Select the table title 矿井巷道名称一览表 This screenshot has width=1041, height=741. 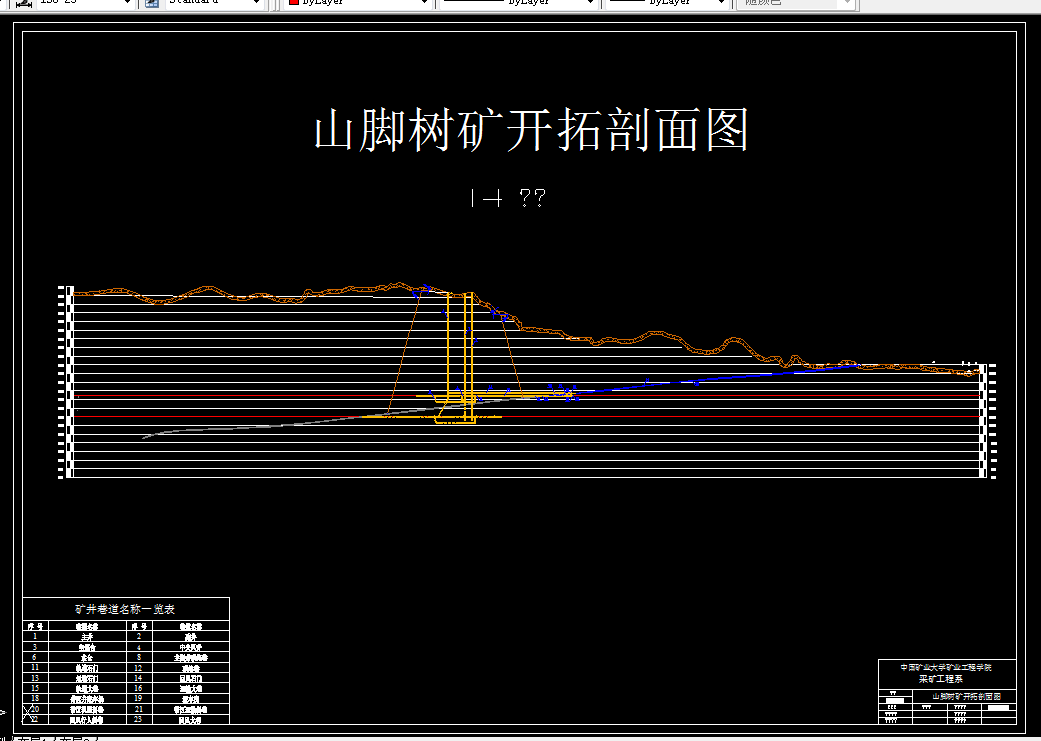(x=125, y=609)
